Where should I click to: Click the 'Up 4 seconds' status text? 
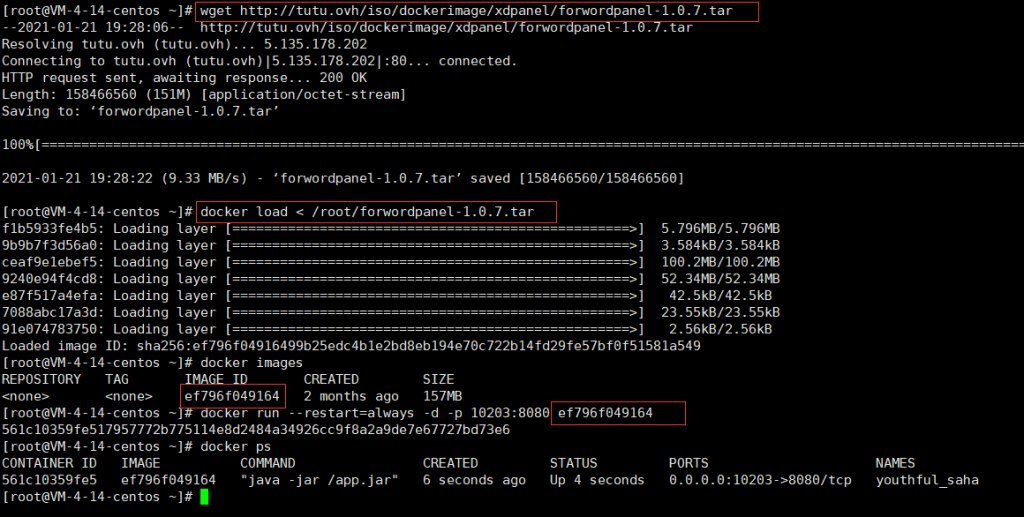tap(597, 480)
